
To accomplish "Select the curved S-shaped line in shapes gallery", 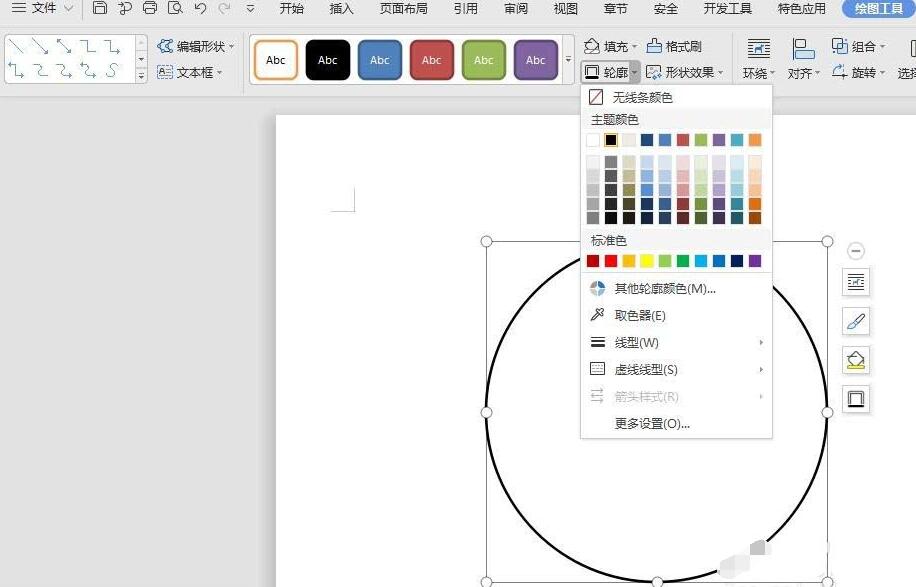I will coord(111,70).
